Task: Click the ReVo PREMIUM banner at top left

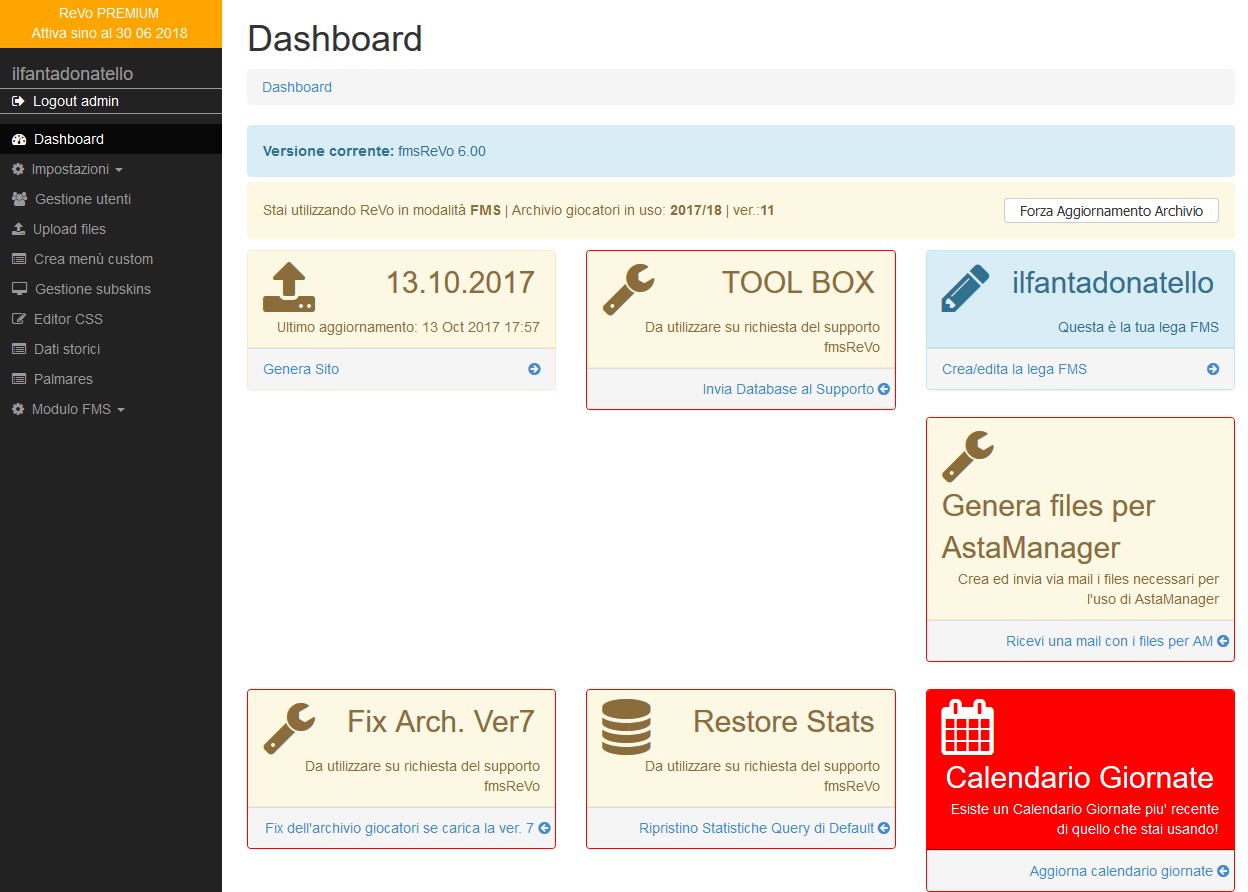Action: click(x=110, y=23)
